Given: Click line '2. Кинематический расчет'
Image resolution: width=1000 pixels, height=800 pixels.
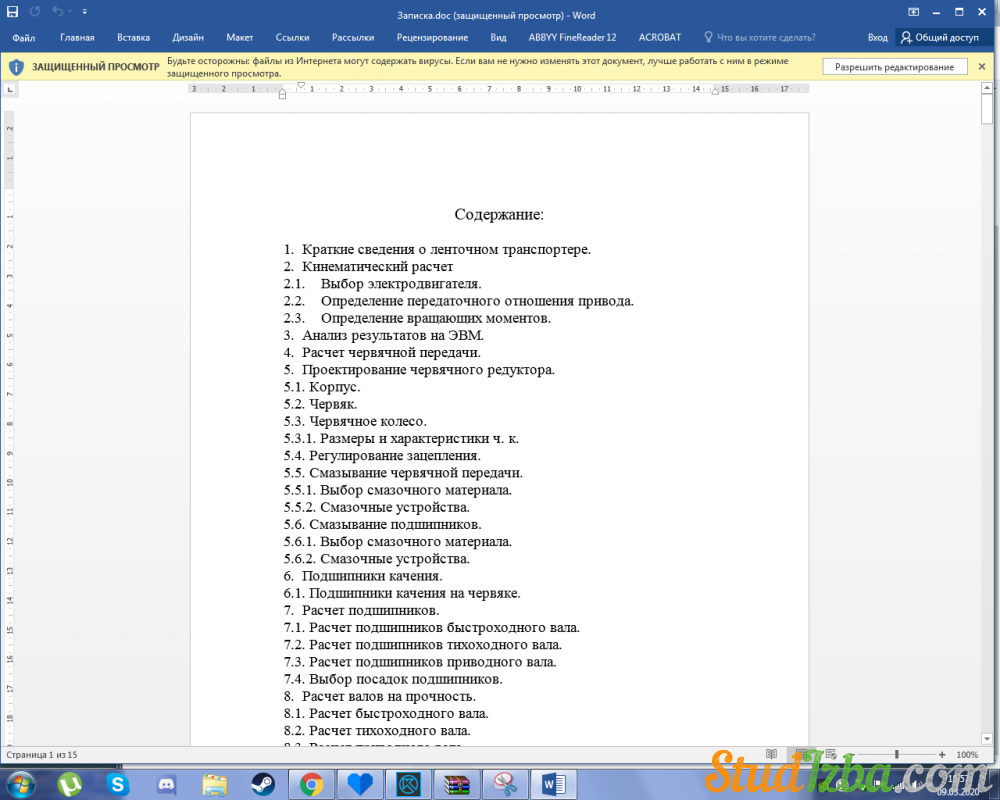Looking at the screenshot, I should click(369, 267).
